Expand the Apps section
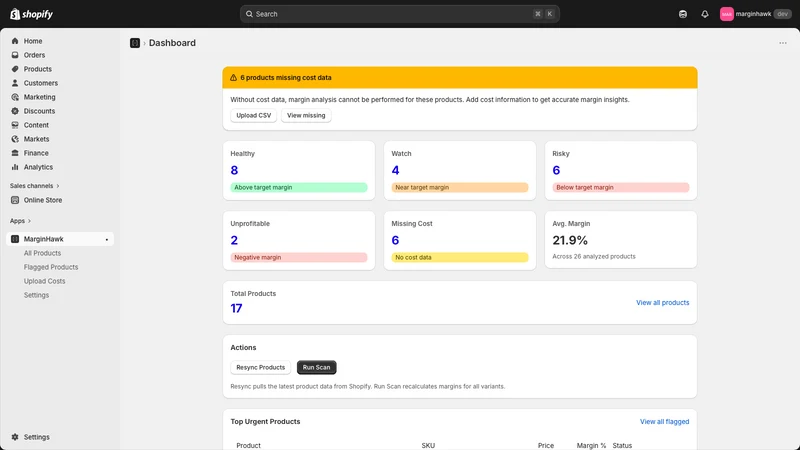This screenshot has height=450, width=800. point(20,221)
